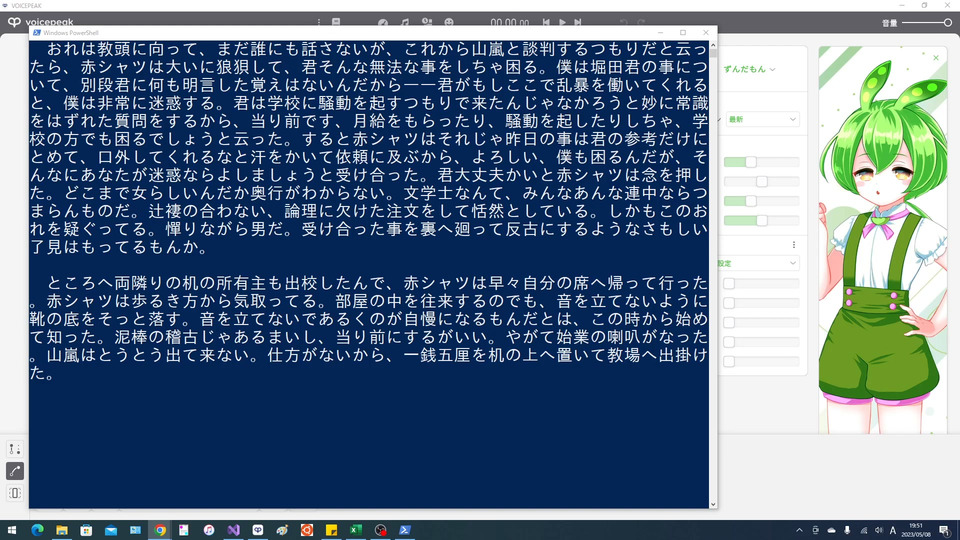Screen dimensions: 960x540
Task: Click the Windows PowerShell title bar icon
Action: pos(37,32)
